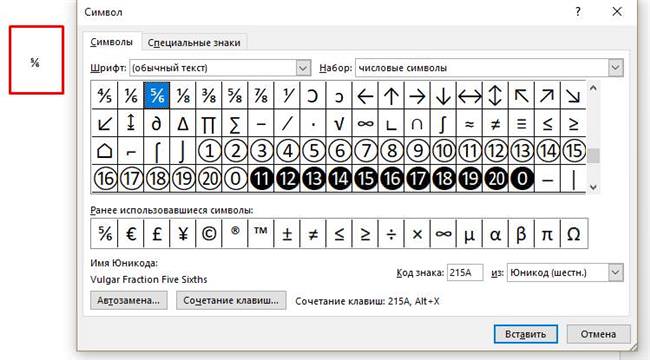Image resolution: width=650 pixels, height=360 pixels.
Task: Select the summation ∑ symbol
Action: pos(235,123)
